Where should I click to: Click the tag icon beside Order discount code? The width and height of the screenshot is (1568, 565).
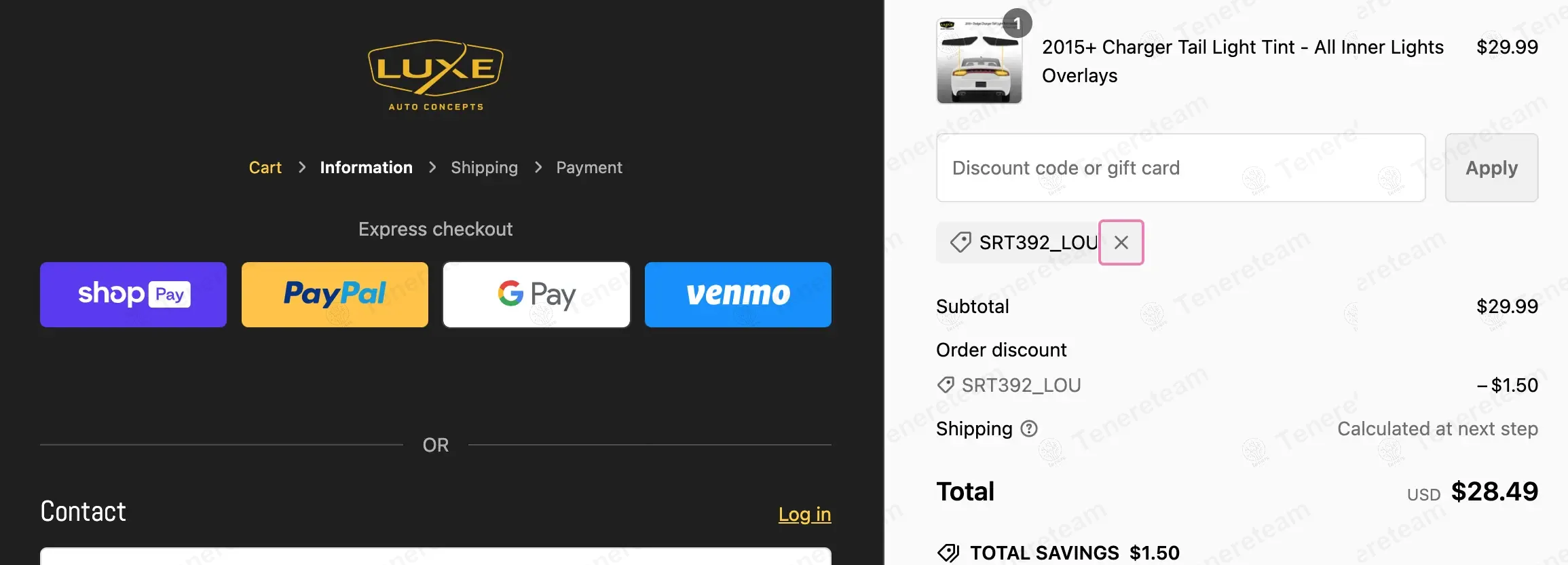coord(946,385)
